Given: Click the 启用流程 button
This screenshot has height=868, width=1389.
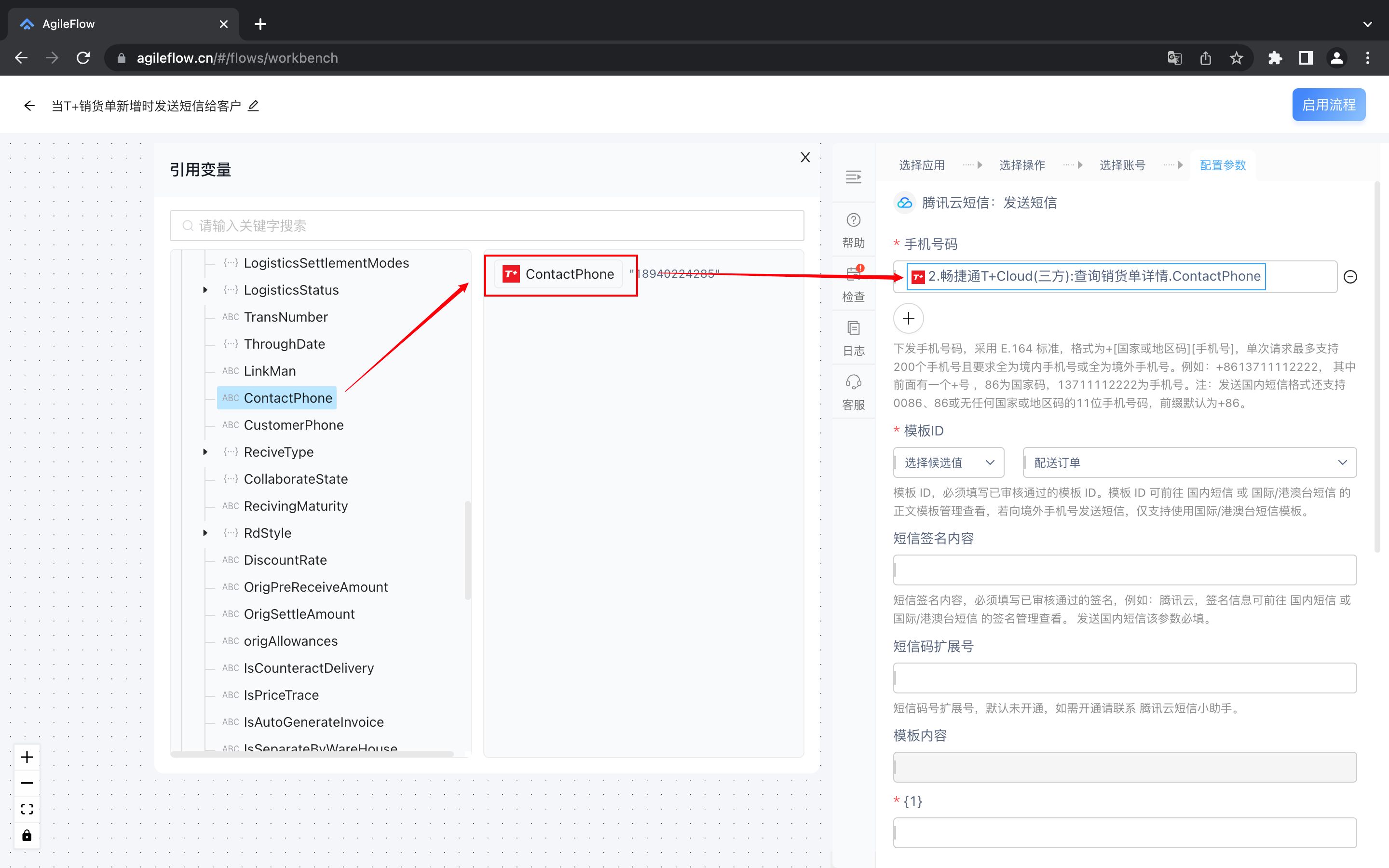Looking at the screenshot, I should point(1328,105).
